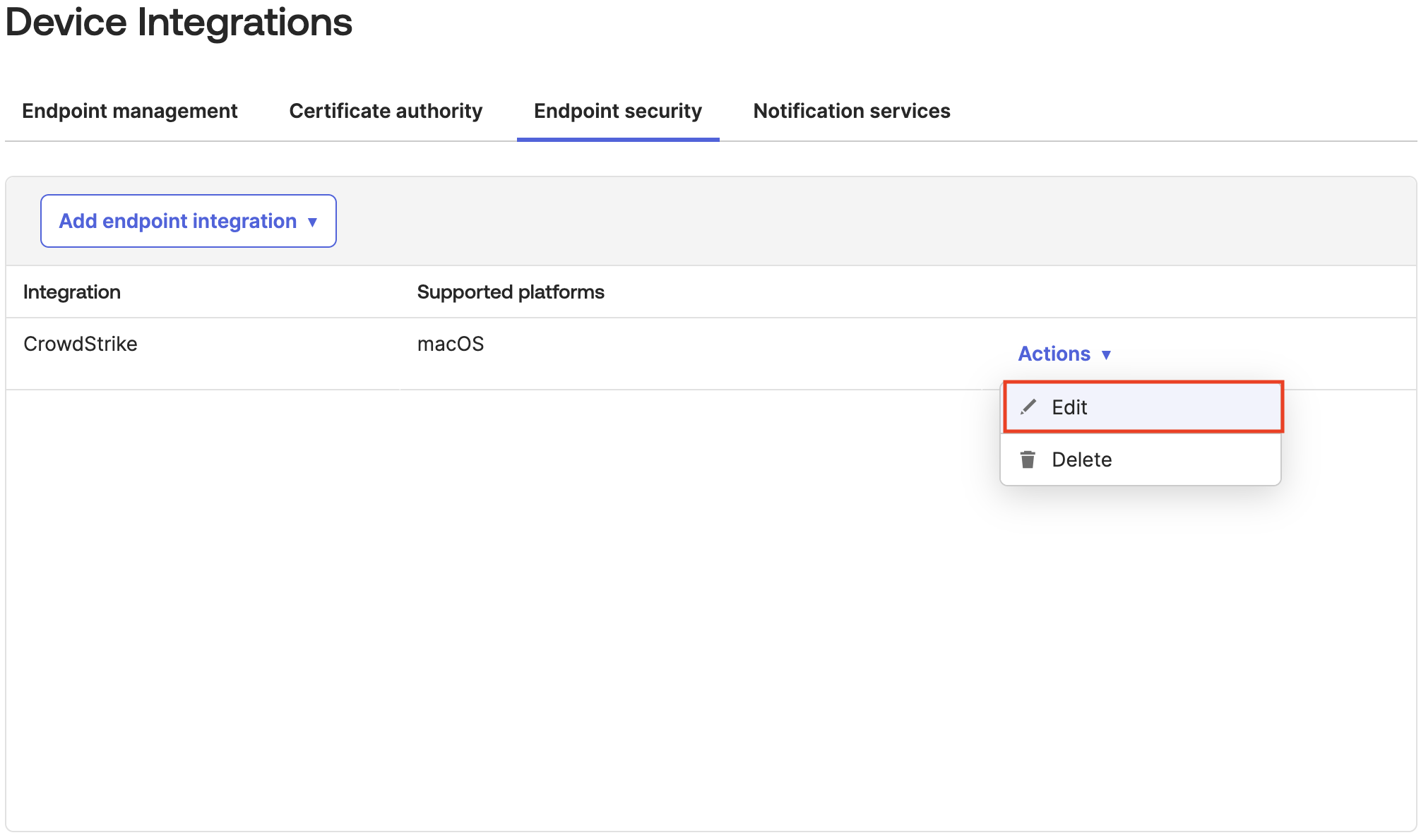Switch to the Endpoint management tab
This screenshot has width=1421, height=840.
click(x=130, y=111)
